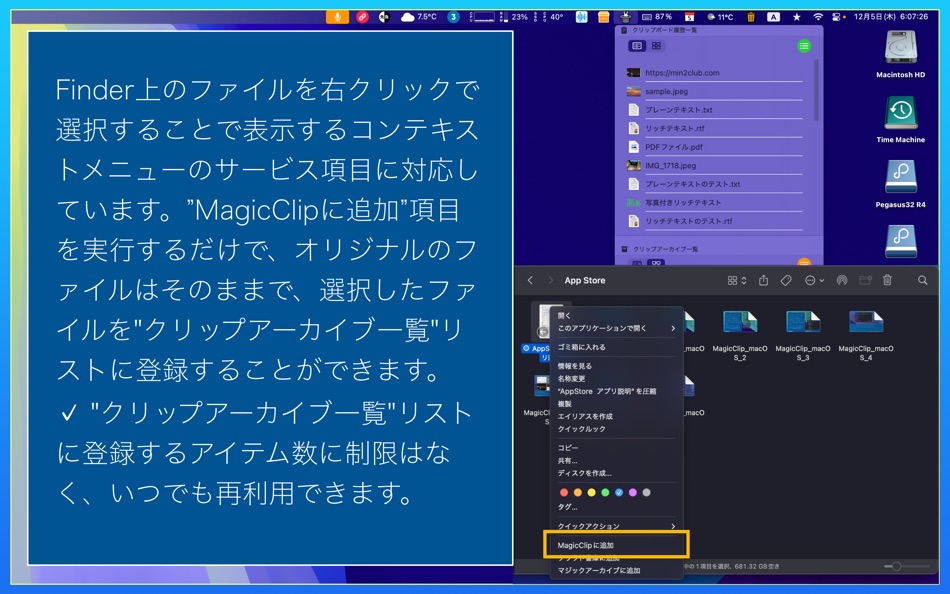This screenshot has width=950, height=594.
Task: Click the 87% keyboard battery indicator
Action: 657,17
